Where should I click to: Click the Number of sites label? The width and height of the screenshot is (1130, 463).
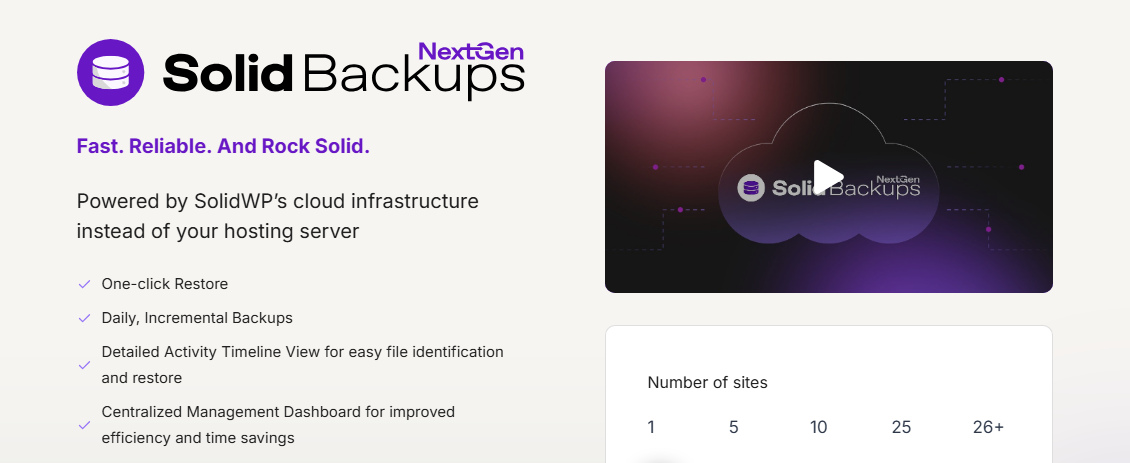click(707, 382)
